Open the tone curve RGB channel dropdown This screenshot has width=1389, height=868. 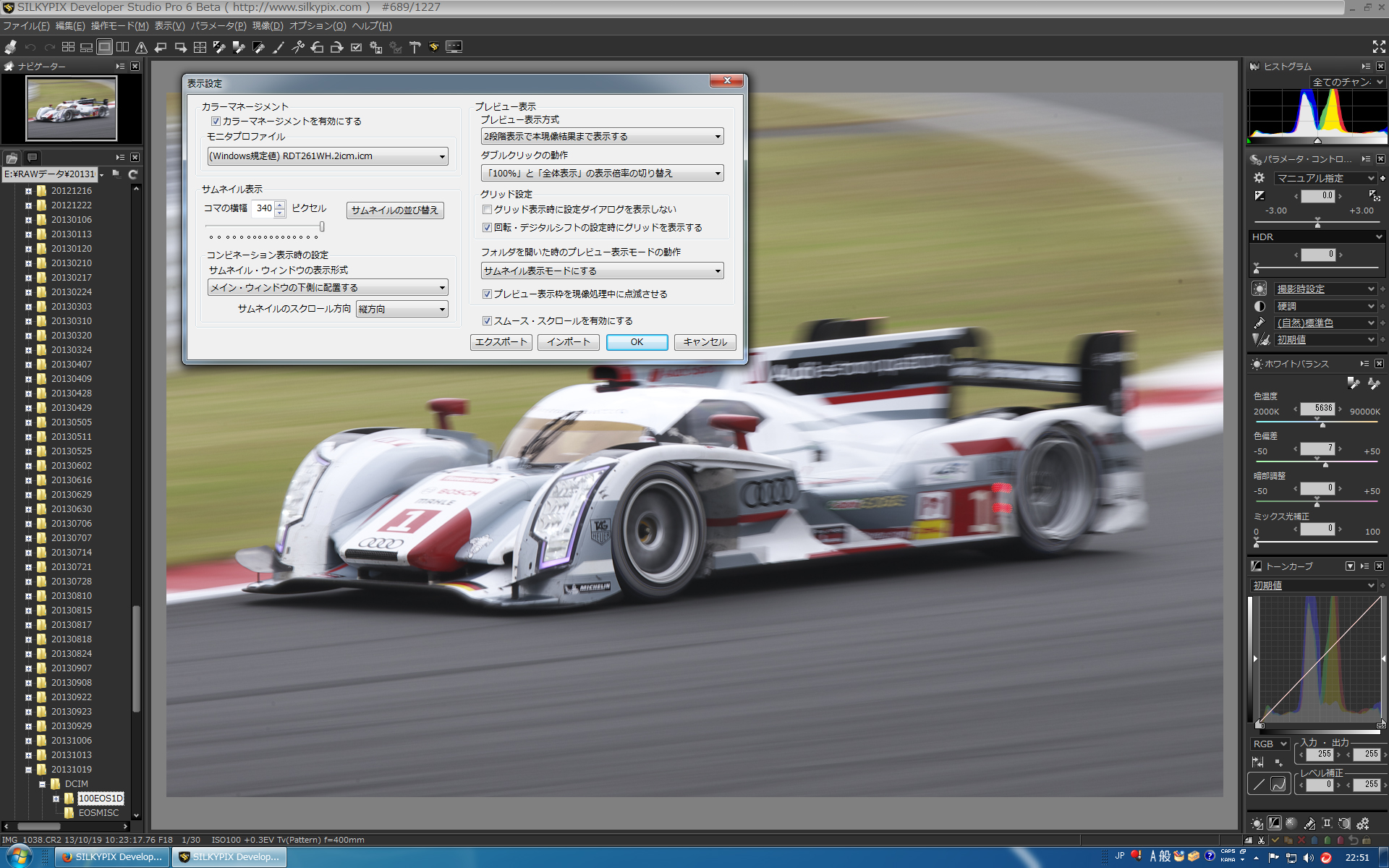click(1270, 744)
